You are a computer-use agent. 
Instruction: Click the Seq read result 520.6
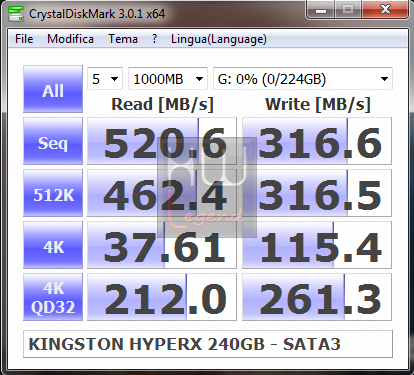coord(162,141)
